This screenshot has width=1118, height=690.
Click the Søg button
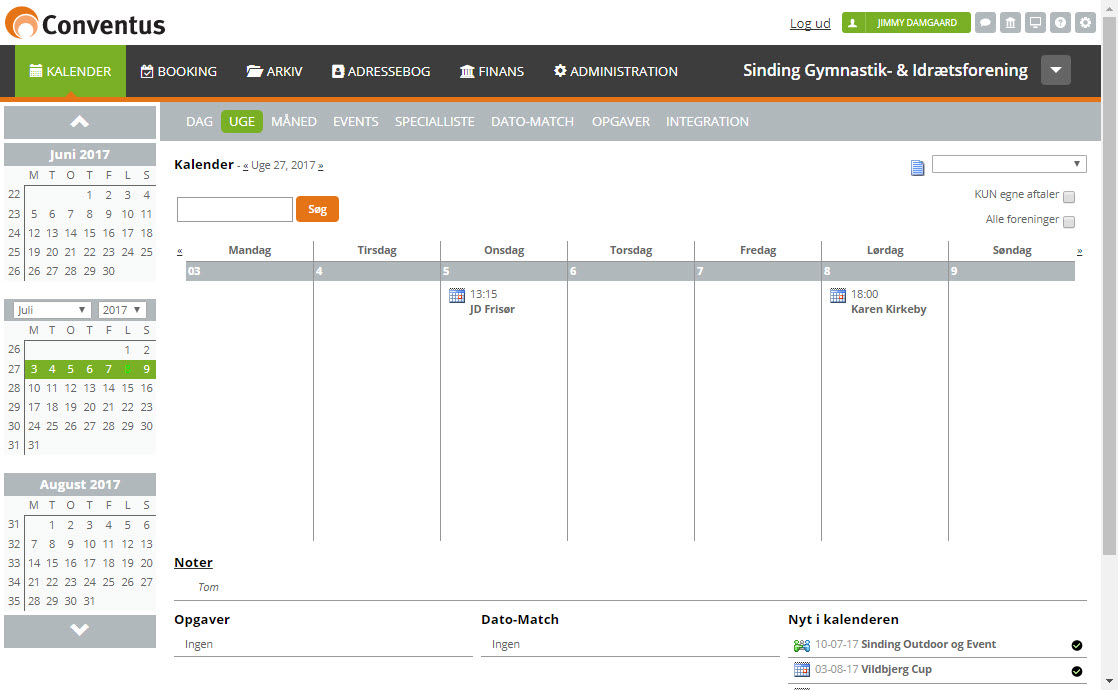coord(317,209)
